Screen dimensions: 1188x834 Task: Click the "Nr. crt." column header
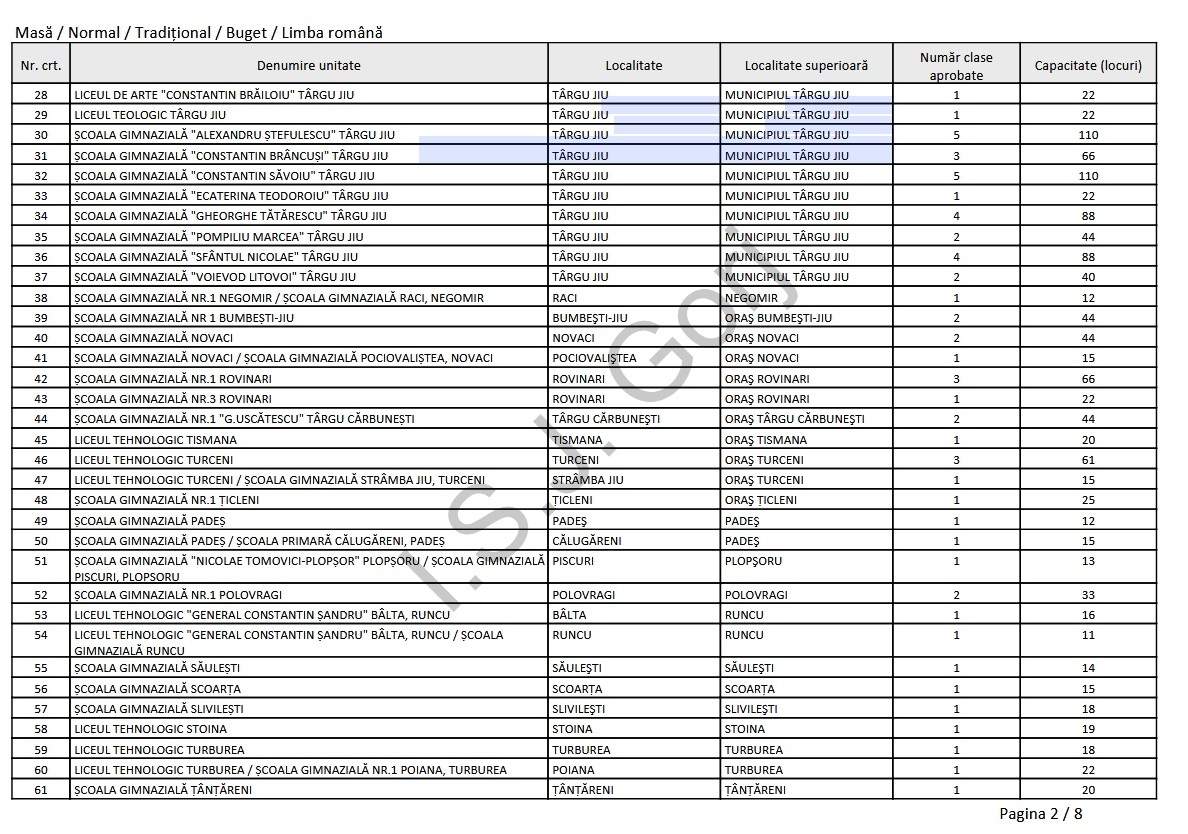pyautogui.click(x=40, y=66)
